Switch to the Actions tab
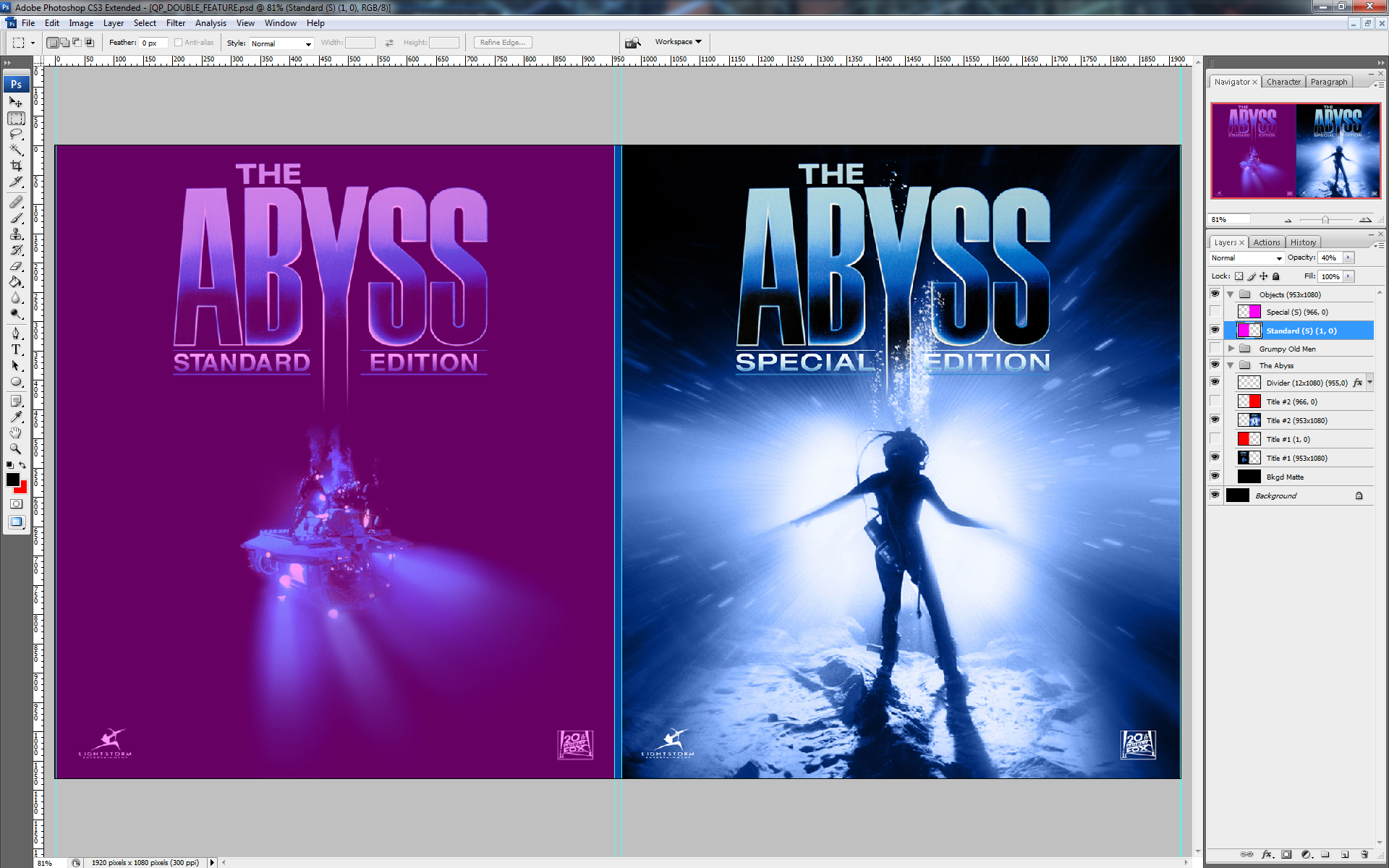This screenshot has height=868, width=1389. tap(1267, 242)
